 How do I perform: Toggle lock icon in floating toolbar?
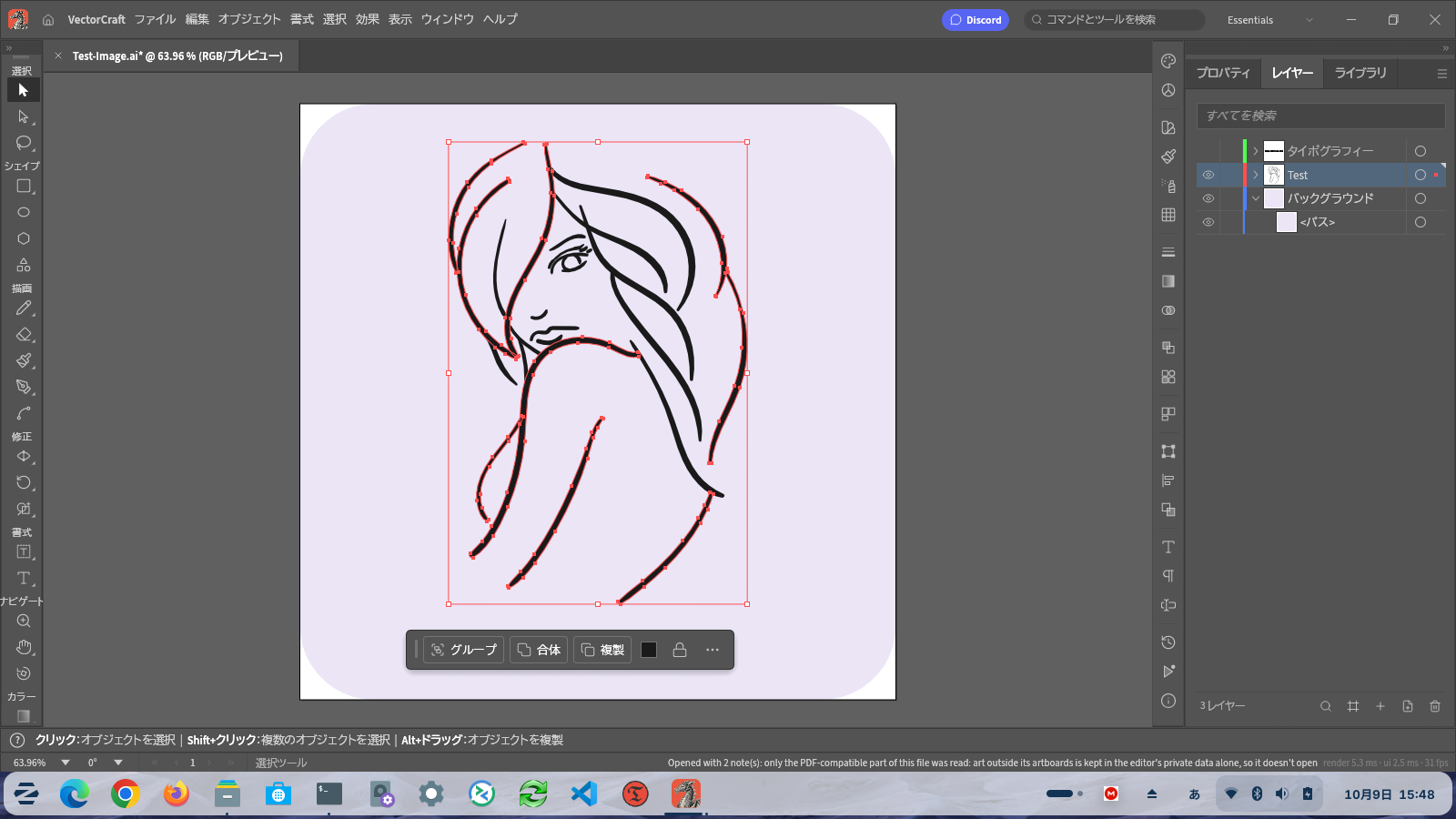pos(680,650)
